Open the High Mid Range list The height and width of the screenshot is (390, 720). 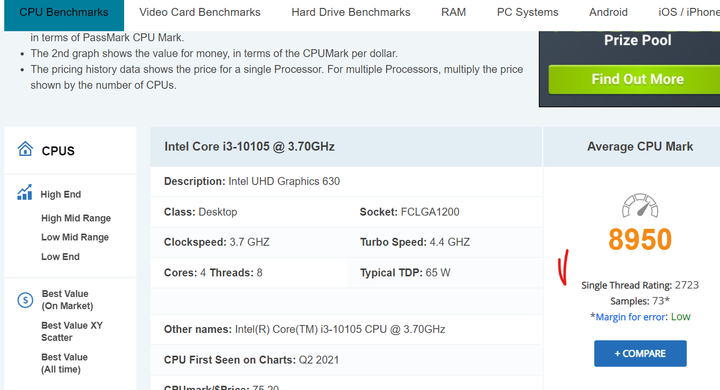pos(76,218)
